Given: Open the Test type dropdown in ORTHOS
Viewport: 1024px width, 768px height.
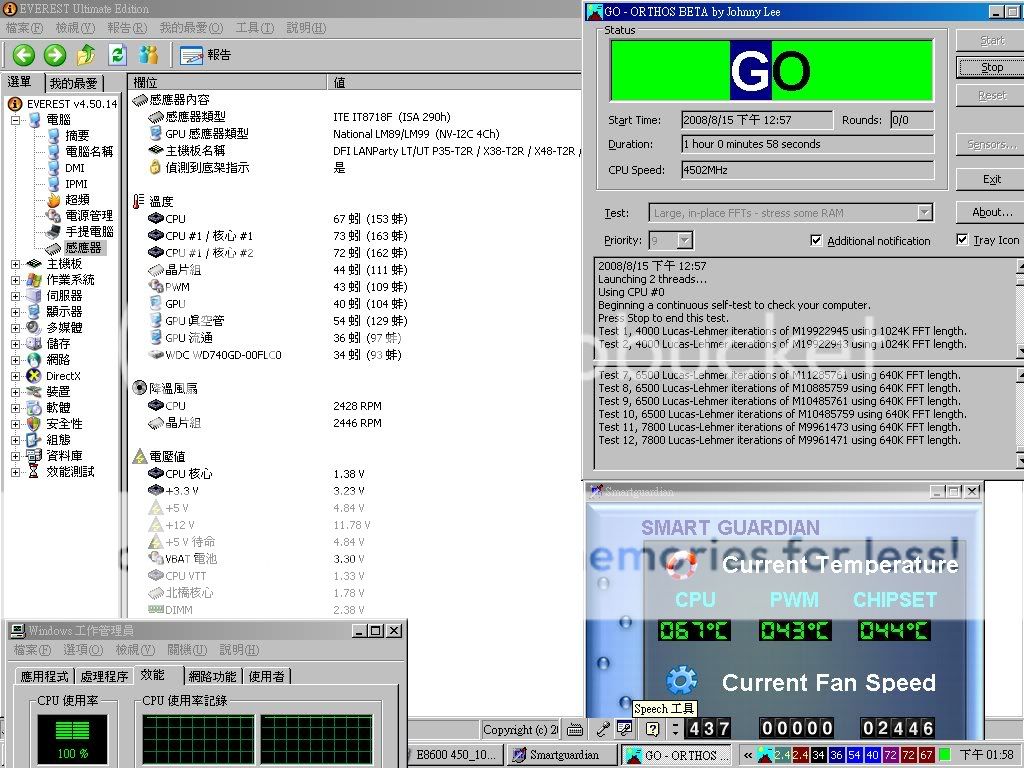Looking at the screenshot, I should [924, 212].
